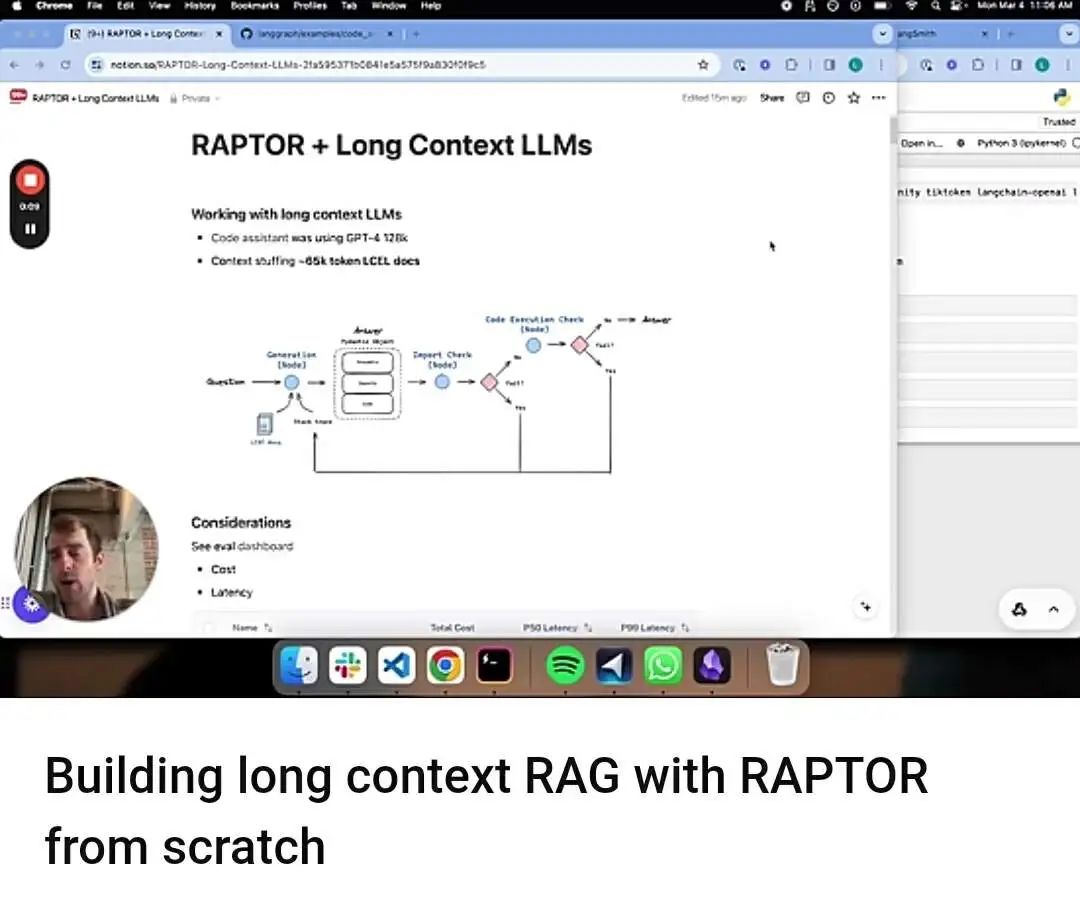Open first extension icon beside the bookmark star
Screen dimensions: 1080x903
pos(739,65)
